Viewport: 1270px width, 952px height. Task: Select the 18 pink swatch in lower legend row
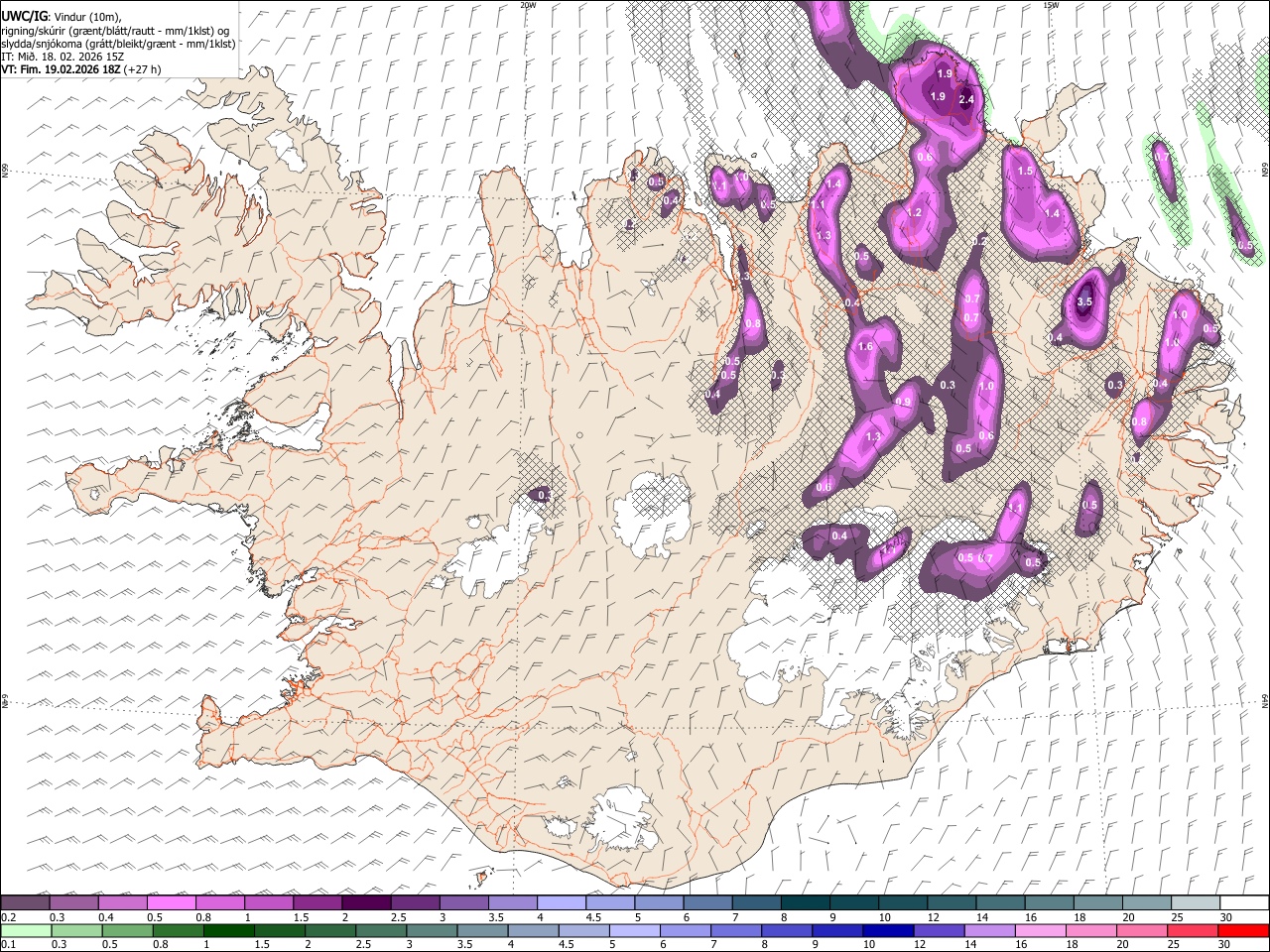tap(1089, 930)
